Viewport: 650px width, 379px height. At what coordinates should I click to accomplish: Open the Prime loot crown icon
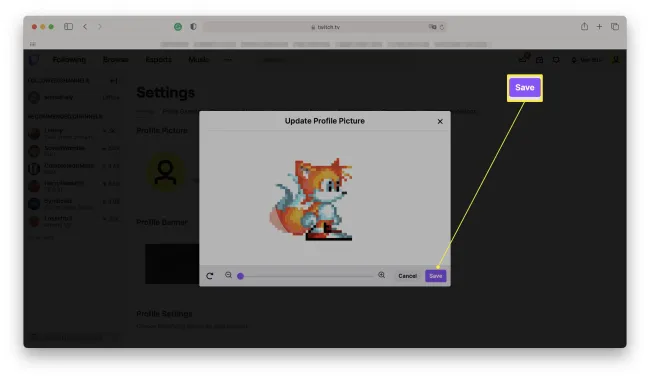tap(523, 59)
